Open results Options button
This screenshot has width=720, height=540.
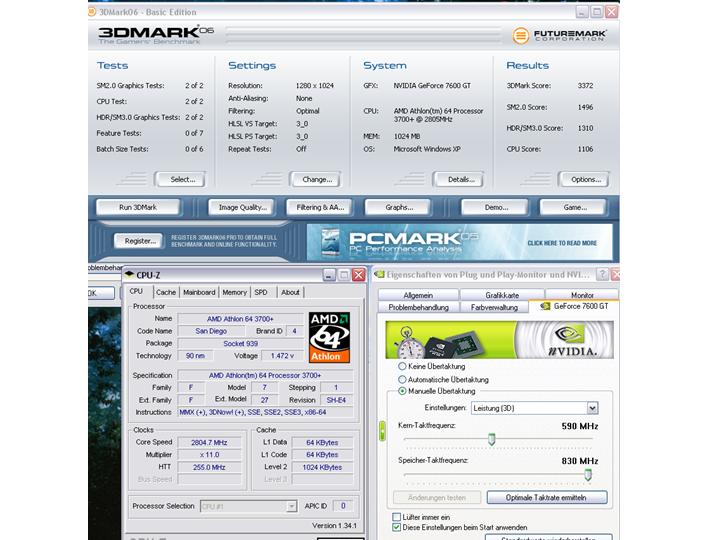coord(585,179)
